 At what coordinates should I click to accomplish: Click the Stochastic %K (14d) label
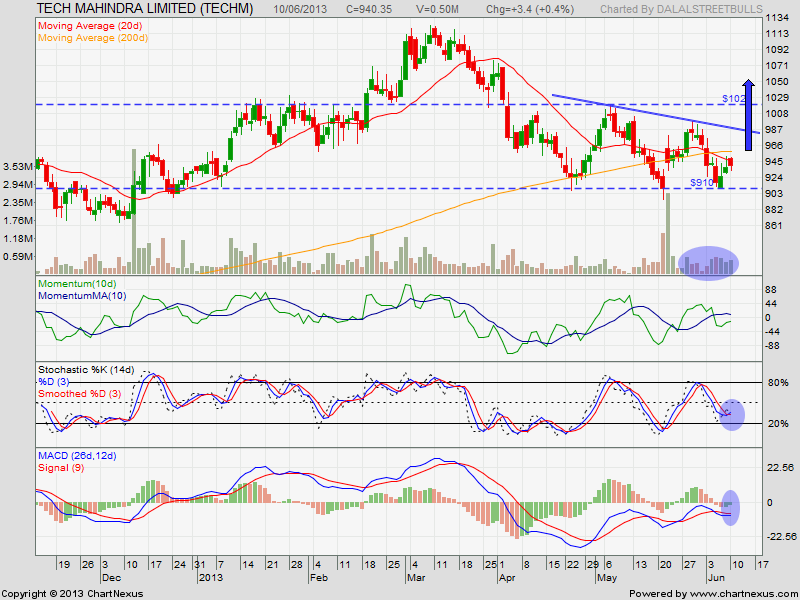tap(86, 370)
